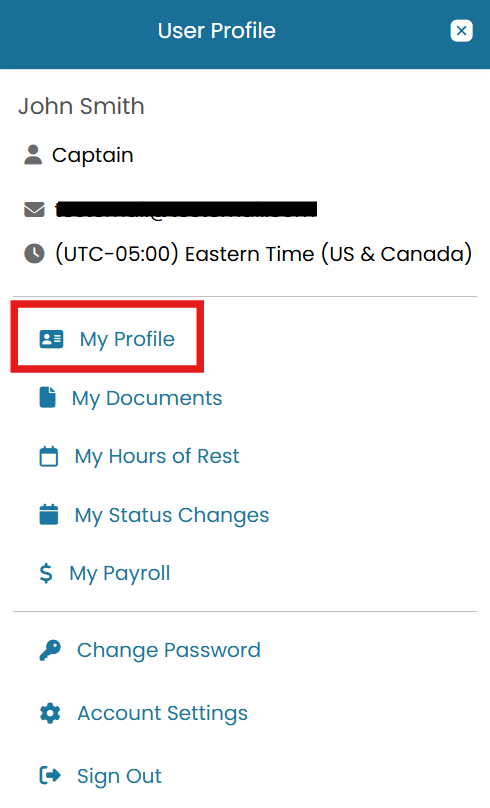Image resolution: width=490 pixels, height=808 pixels.
Task: Click the document file icon
Action: pyautogui.click(x=48, y=398)
